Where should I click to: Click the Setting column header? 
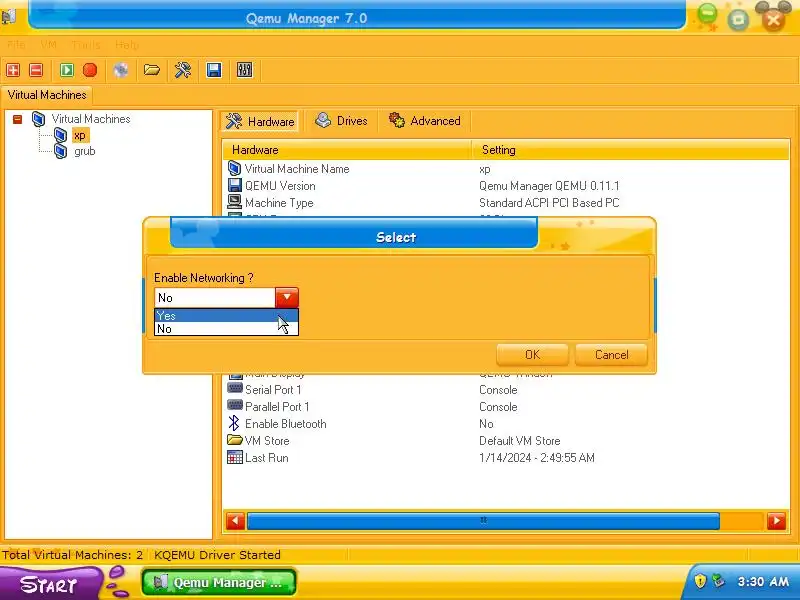pos(631,150)
